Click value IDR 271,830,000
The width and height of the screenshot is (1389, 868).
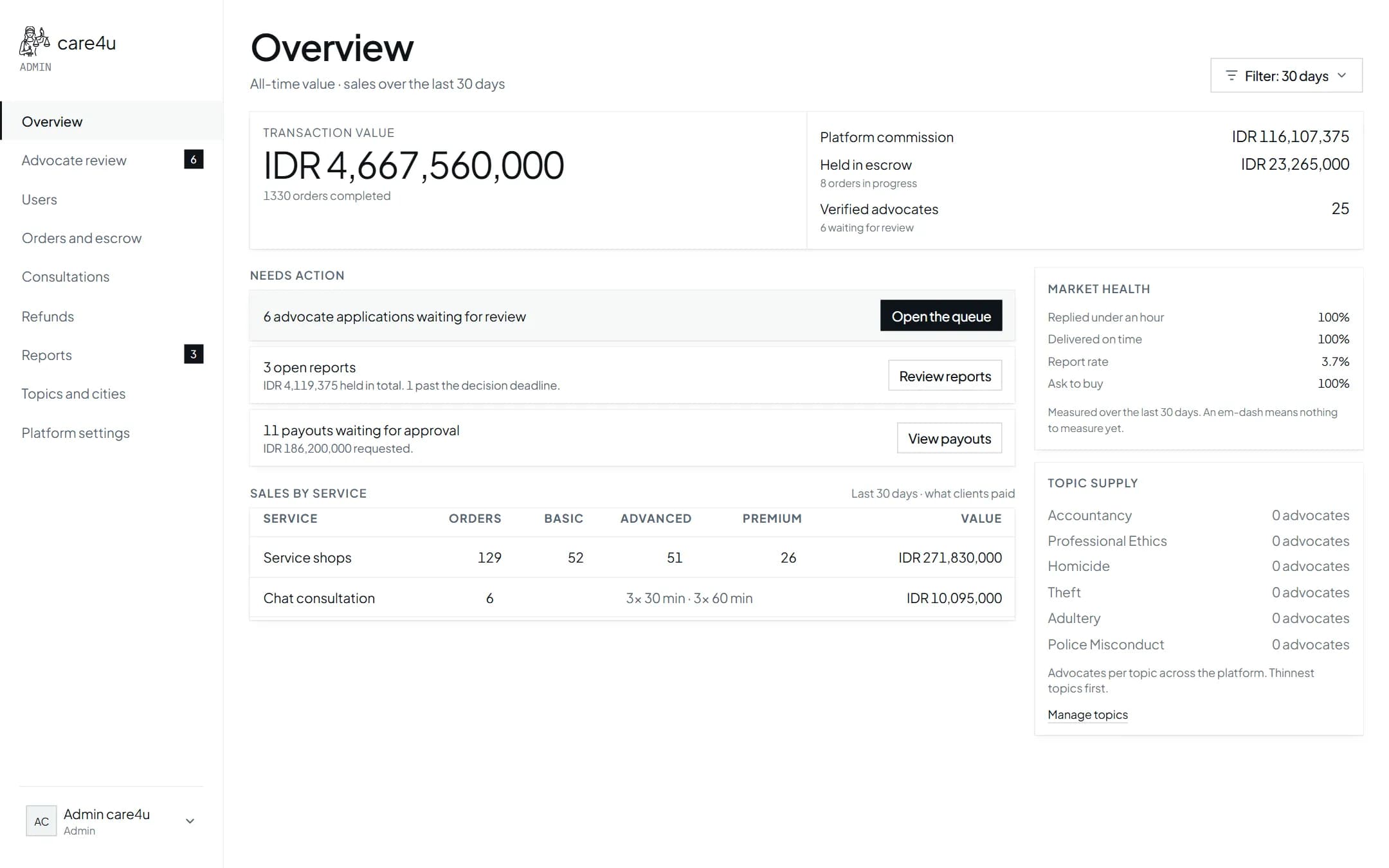pos(950,557)
